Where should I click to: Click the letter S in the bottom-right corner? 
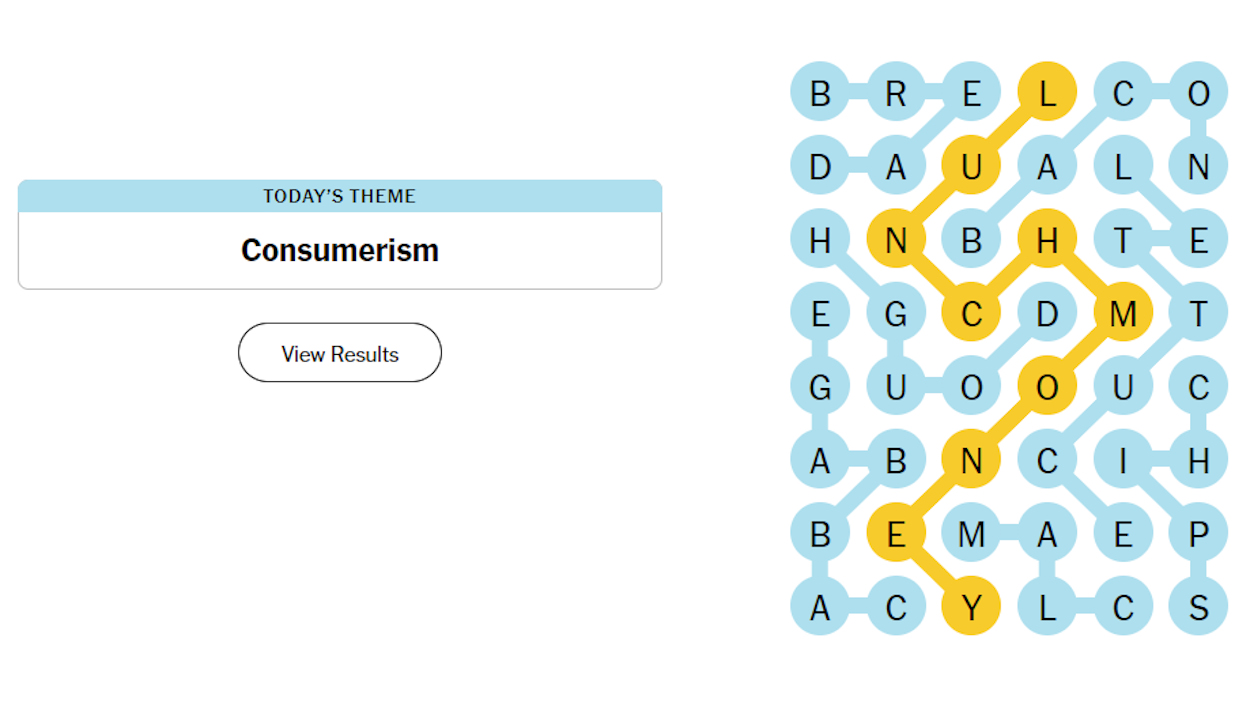(x=1198, y=606)
